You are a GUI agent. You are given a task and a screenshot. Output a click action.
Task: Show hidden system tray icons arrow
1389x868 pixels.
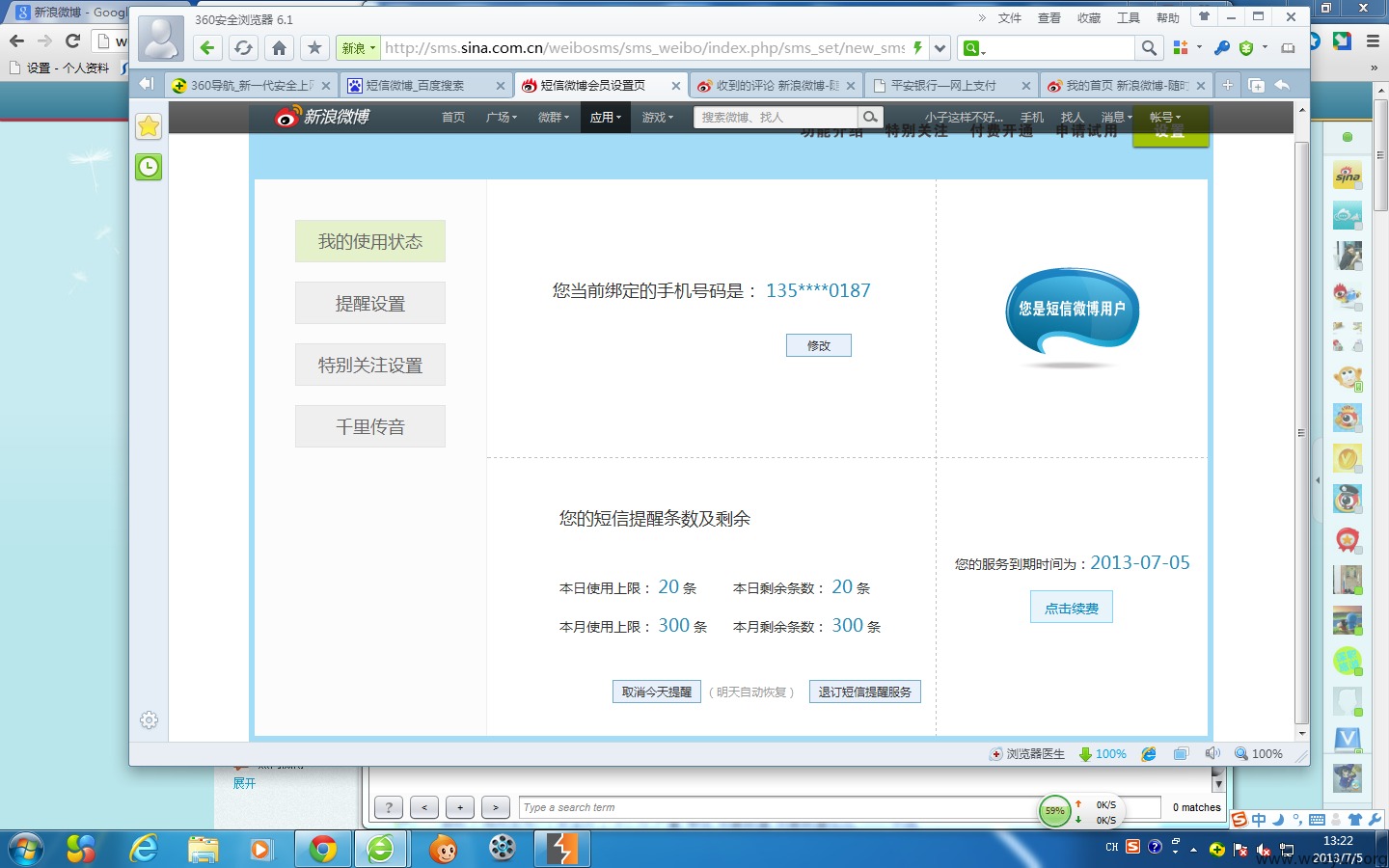point(1193,850)
